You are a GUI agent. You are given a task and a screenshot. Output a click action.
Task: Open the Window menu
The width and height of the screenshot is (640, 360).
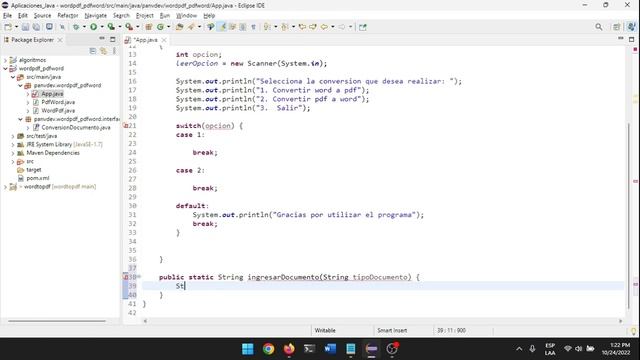point(186,16)
